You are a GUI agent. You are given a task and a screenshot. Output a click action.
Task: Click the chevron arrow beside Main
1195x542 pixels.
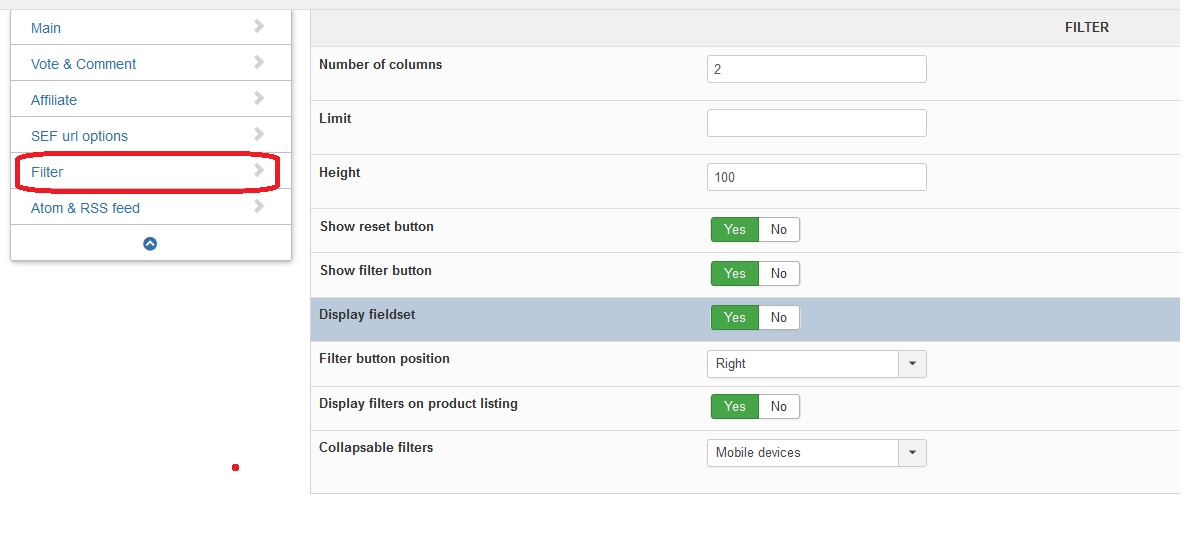pos(259,26)
